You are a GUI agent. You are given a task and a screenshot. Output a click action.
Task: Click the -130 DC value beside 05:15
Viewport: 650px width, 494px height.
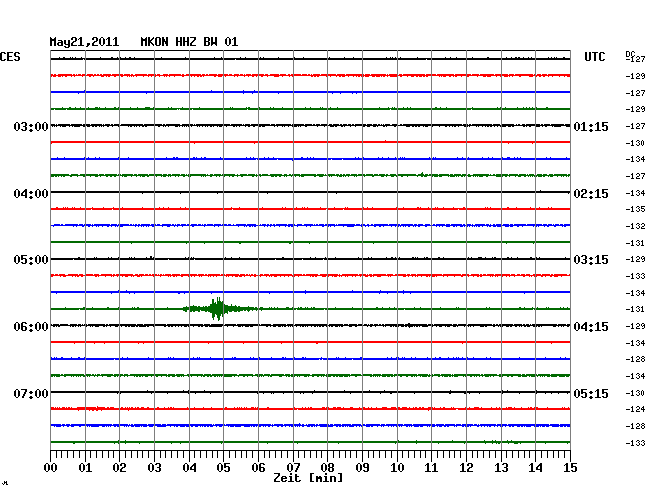635,393
